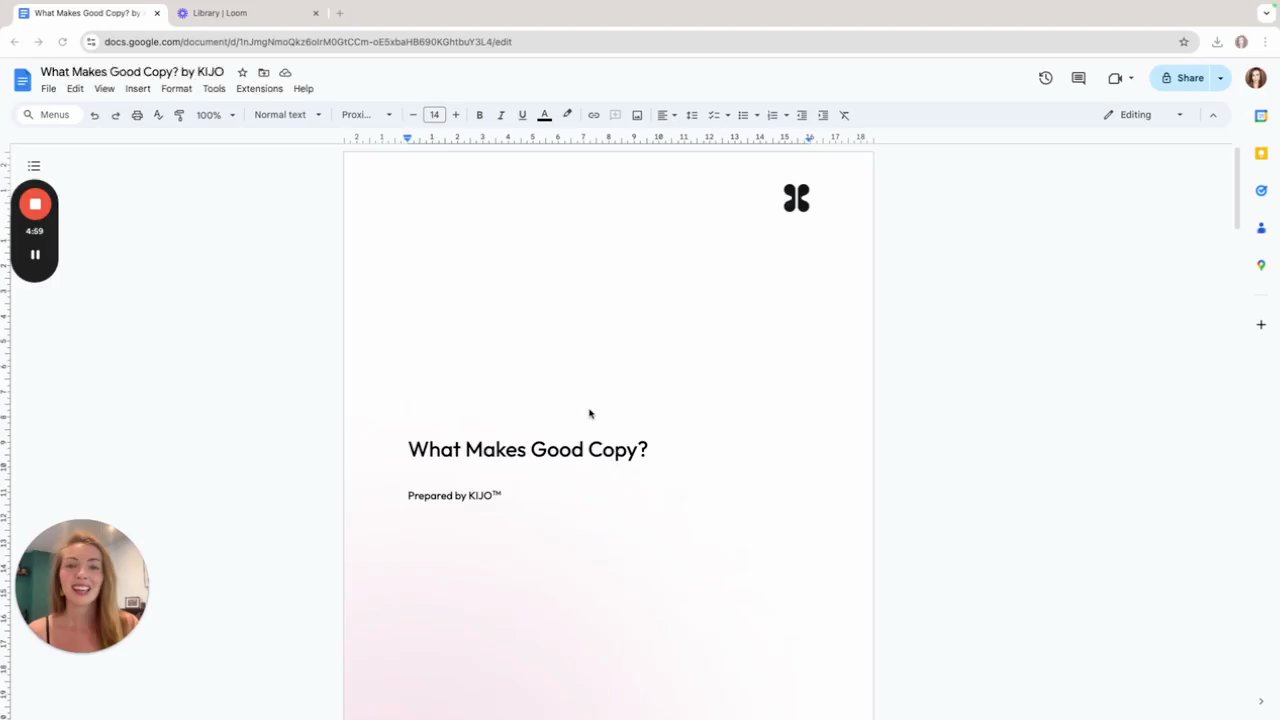Open the Edit menu
1280x720 pixels.
[x=75, y=89]
